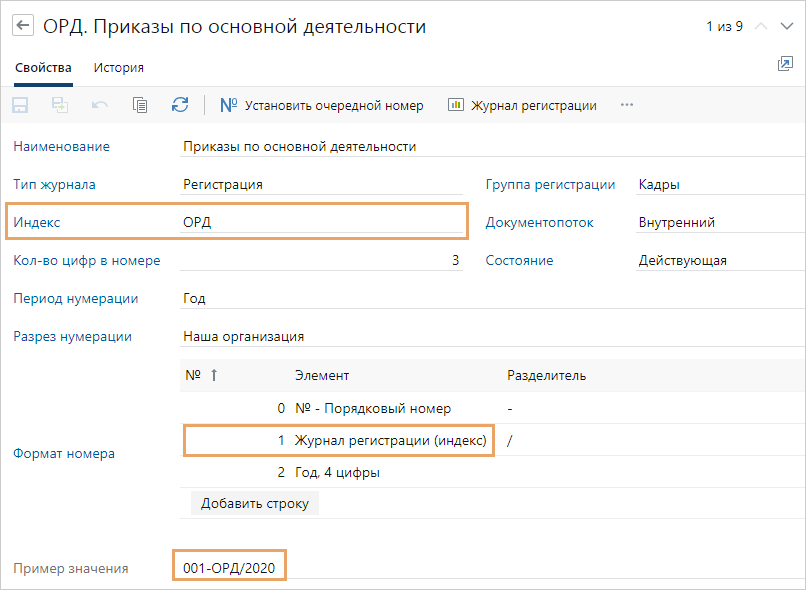Open the Тип журнала dropdown field
The image size is (806, 590).
click(x=322, y=184)
